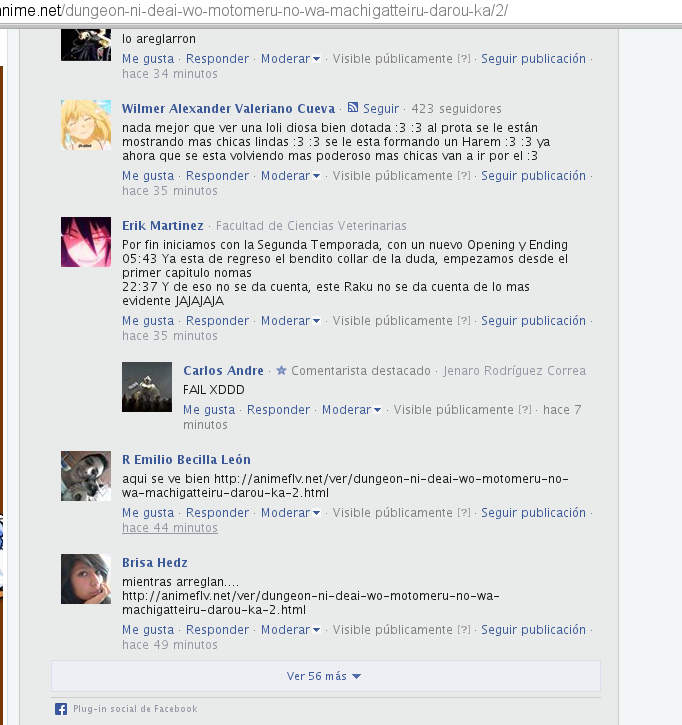Reply to Brisa Hedz's comment via Responder
This screenshot has height=725, width=682.
click(217, 630)
